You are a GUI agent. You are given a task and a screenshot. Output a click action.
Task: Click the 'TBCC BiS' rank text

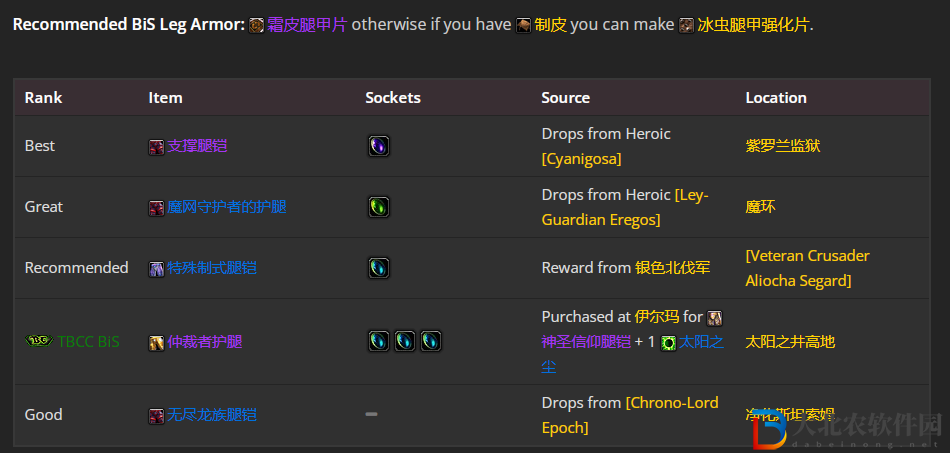tap(88, 342)
